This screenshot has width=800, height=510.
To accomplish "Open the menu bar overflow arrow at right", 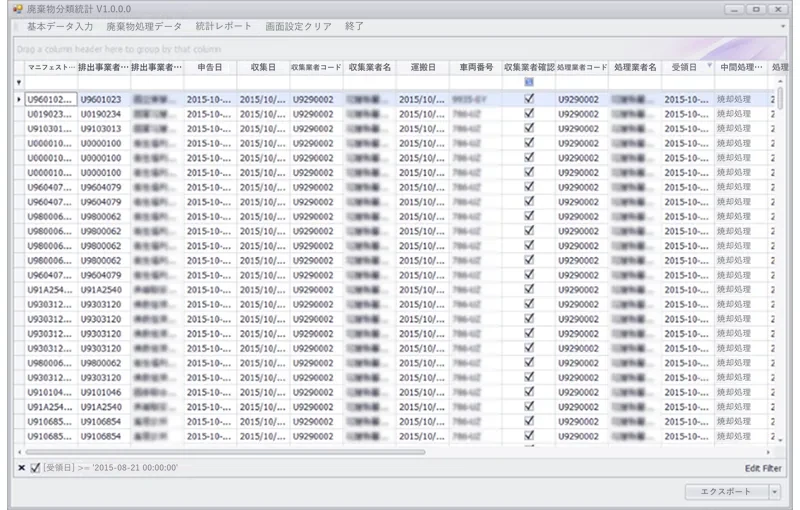I will pos(783,26).
